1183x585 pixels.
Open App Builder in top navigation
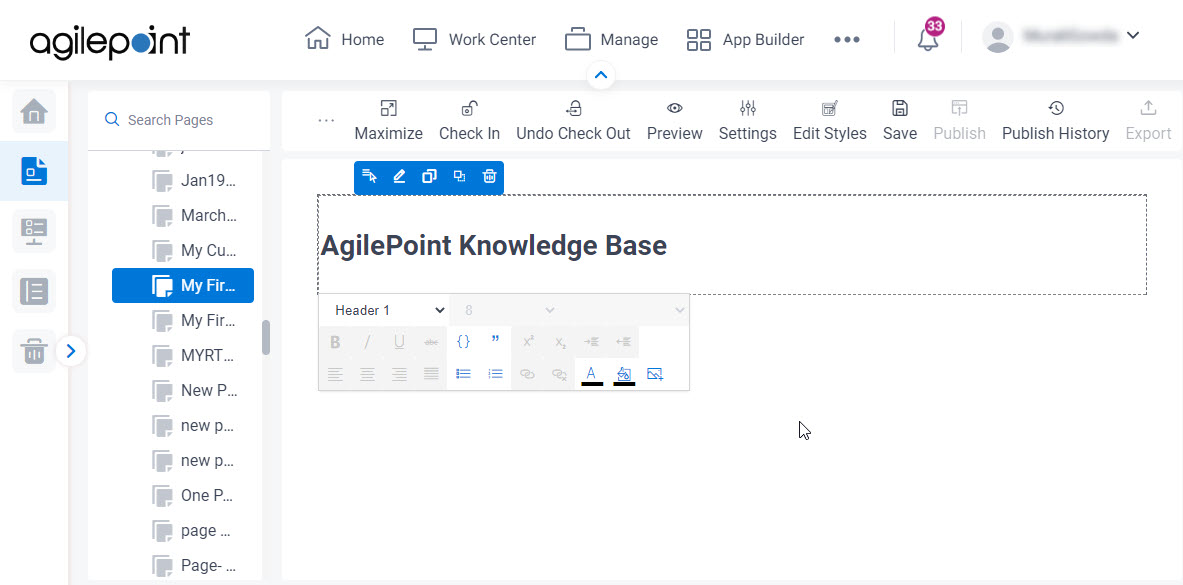[x=745, y=39]
